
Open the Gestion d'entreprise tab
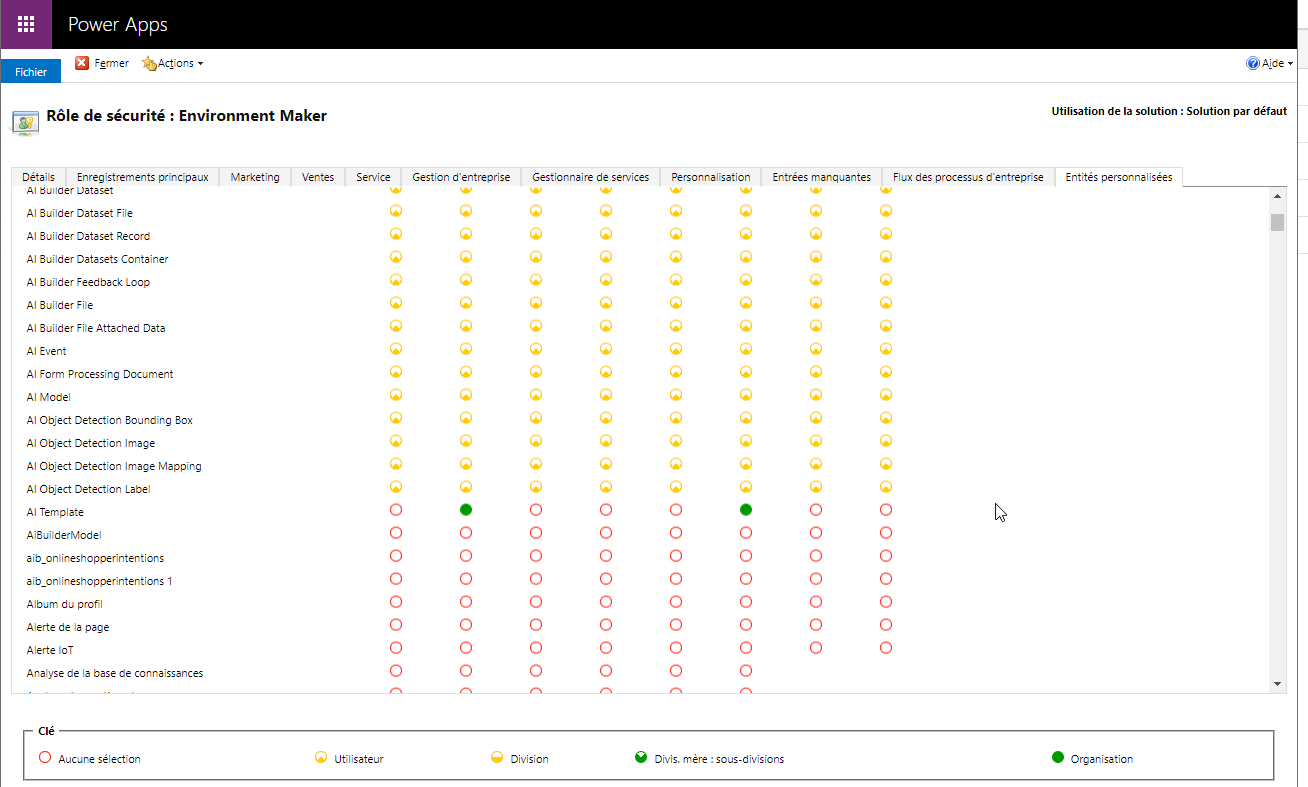click(x=461, y=177)
